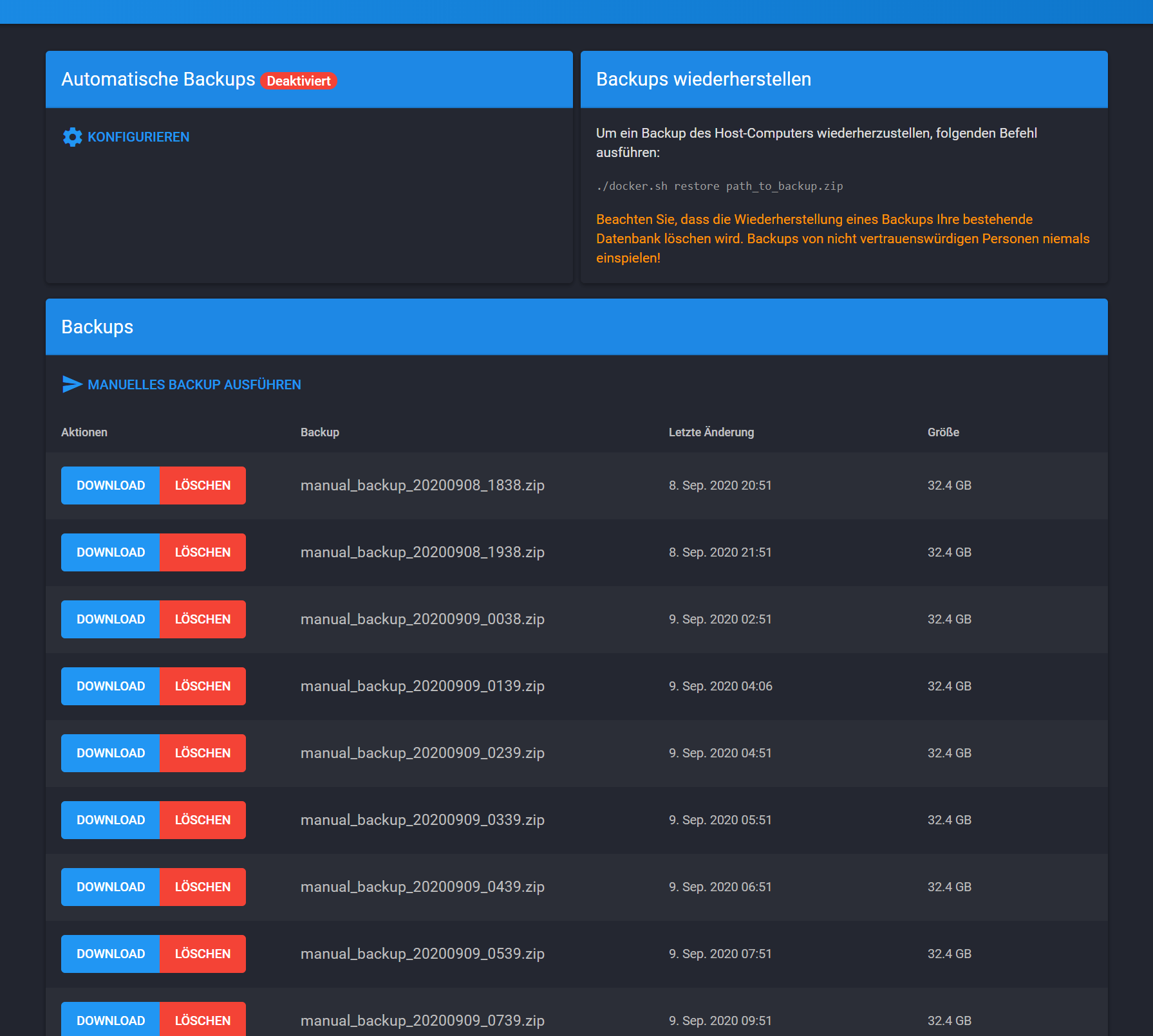Click the Größe column header
The height and width of the screenshot is (1036, 1153).
tap(943, 432)
